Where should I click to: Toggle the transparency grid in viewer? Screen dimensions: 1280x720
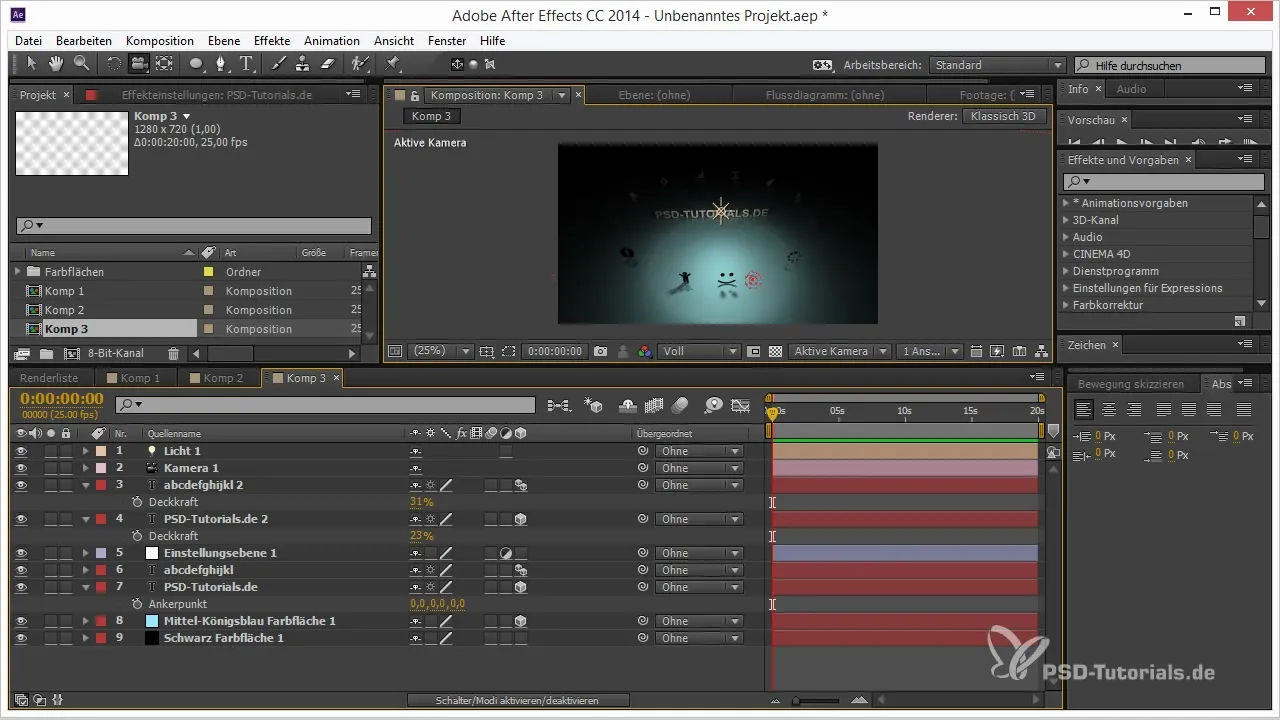(774, 352)
